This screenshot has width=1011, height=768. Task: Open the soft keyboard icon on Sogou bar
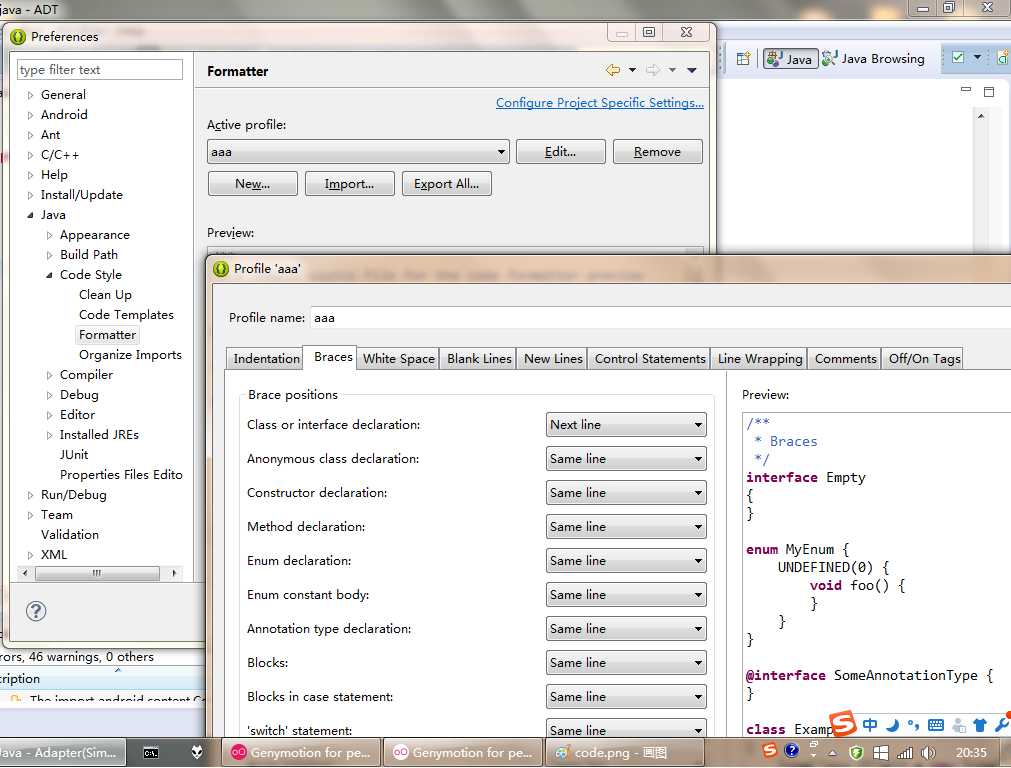(x=936, y=725)
